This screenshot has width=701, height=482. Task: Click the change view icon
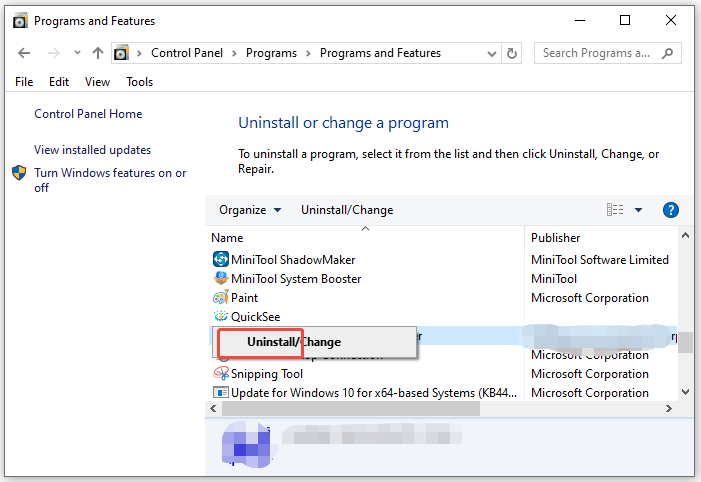click(x=615, y=210)
